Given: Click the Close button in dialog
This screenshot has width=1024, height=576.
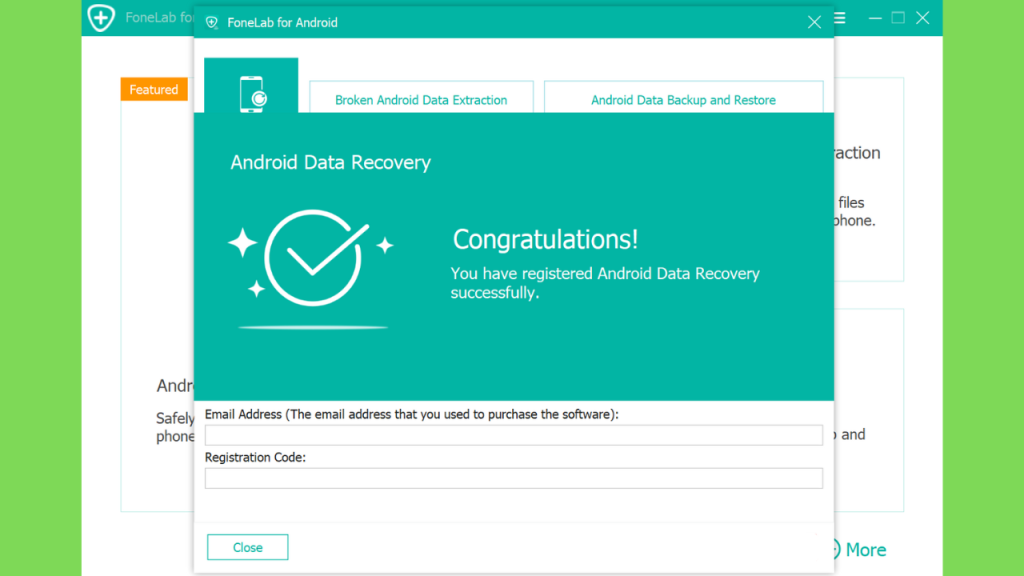Looking at the screenshot, I should tap(248, 547).
